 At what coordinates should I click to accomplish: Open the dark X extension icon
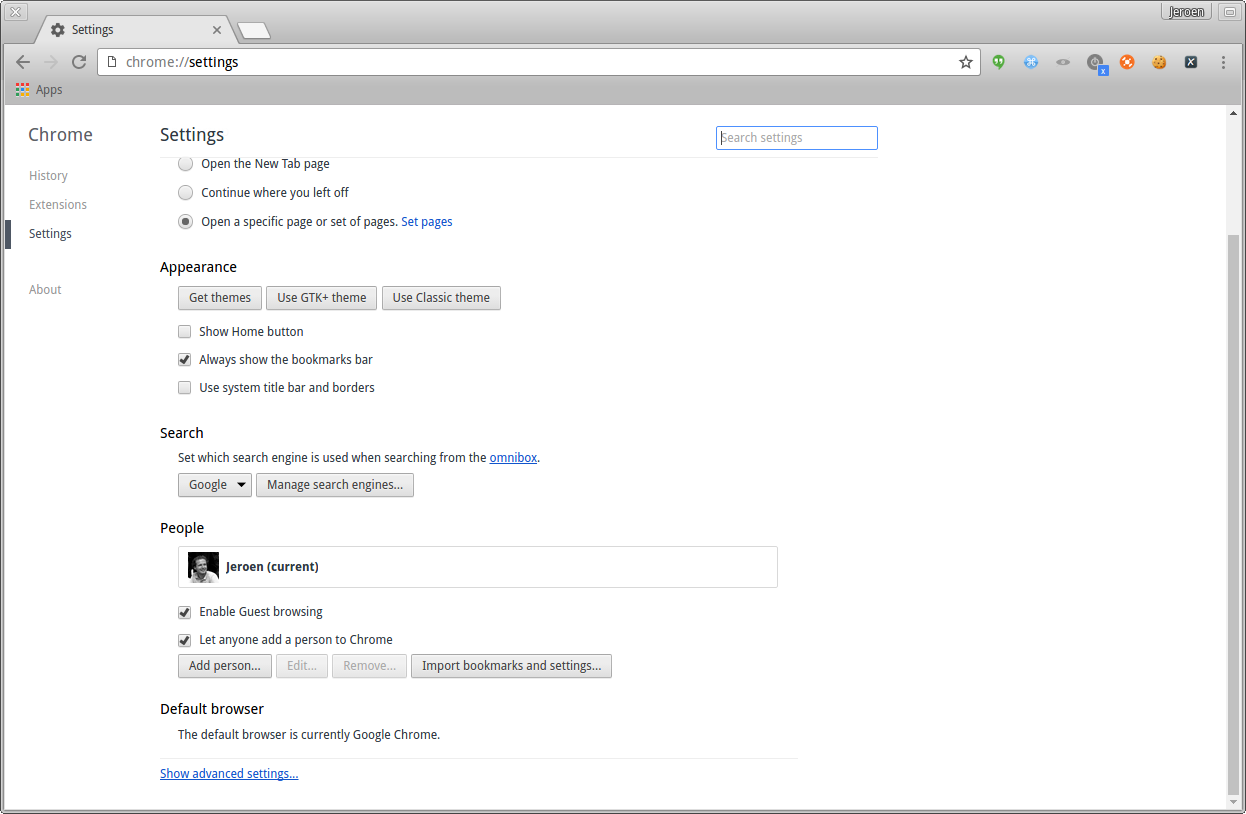[x=1191, y=62]
